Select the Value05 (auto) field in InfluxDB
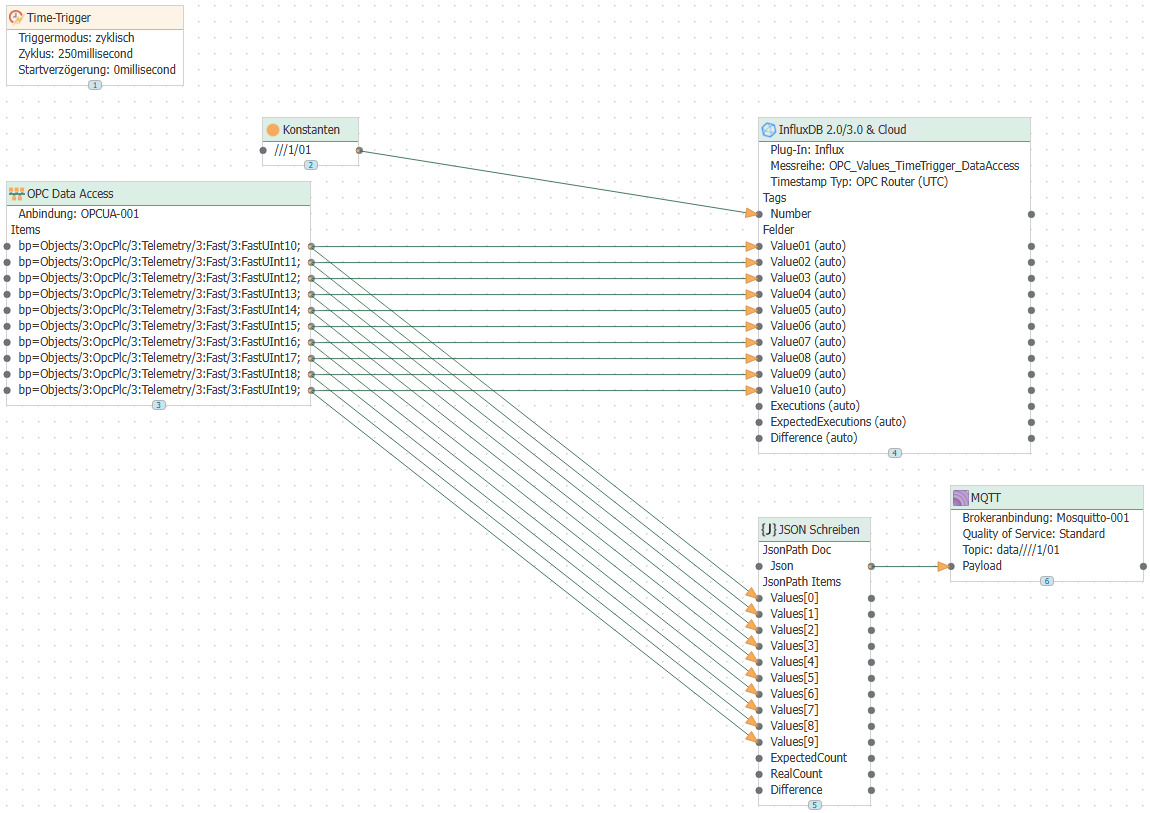Image resolution: width=1150 pixels, height=813 pixels. pos(807,310)
